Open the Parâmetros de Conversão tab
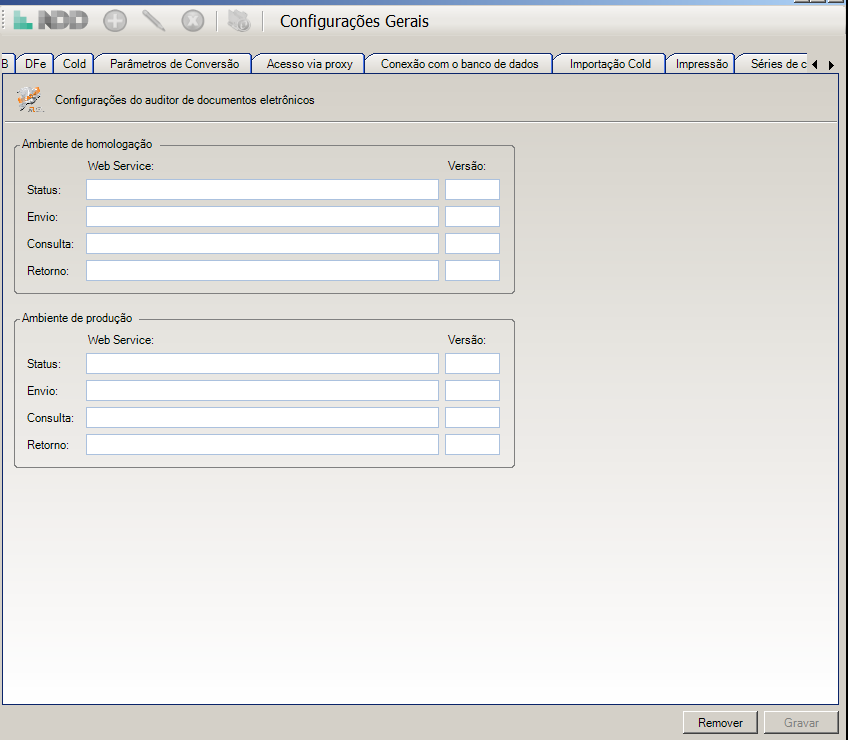The width and height of the screenshot is (848, 740). [x=174, y=64]
